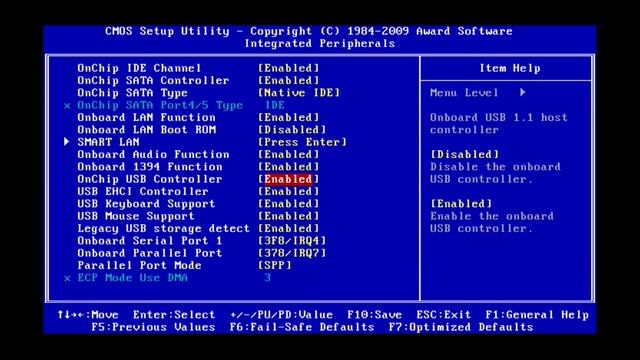
Task: Open the Parallel Port Mode [SPP] value
Action: tap(275, 265)
